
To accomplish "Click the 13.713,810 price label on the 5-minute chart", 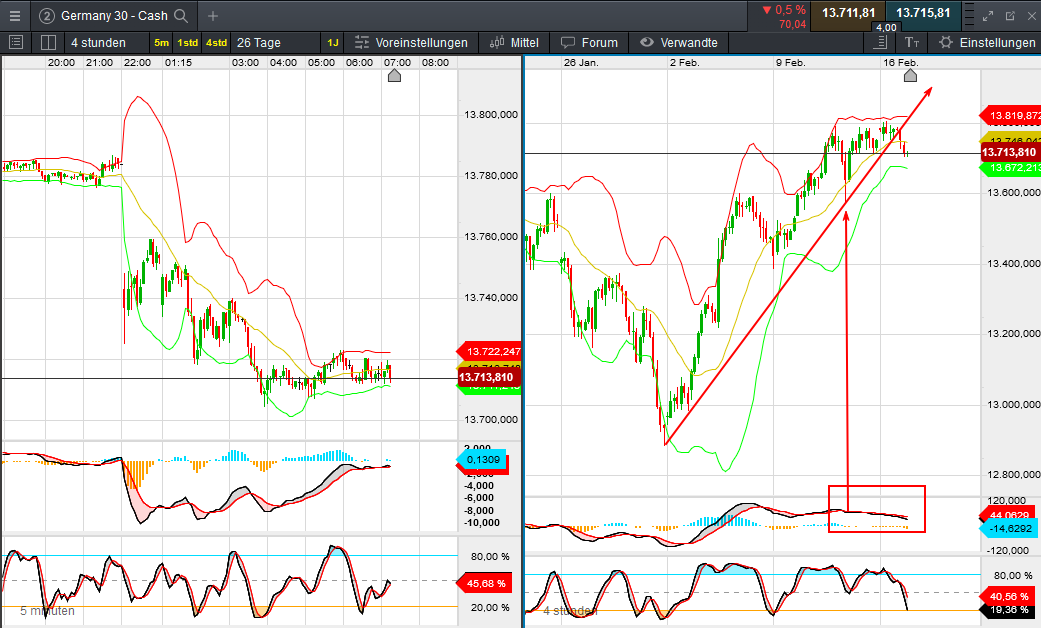I will (x=487, y=377).
